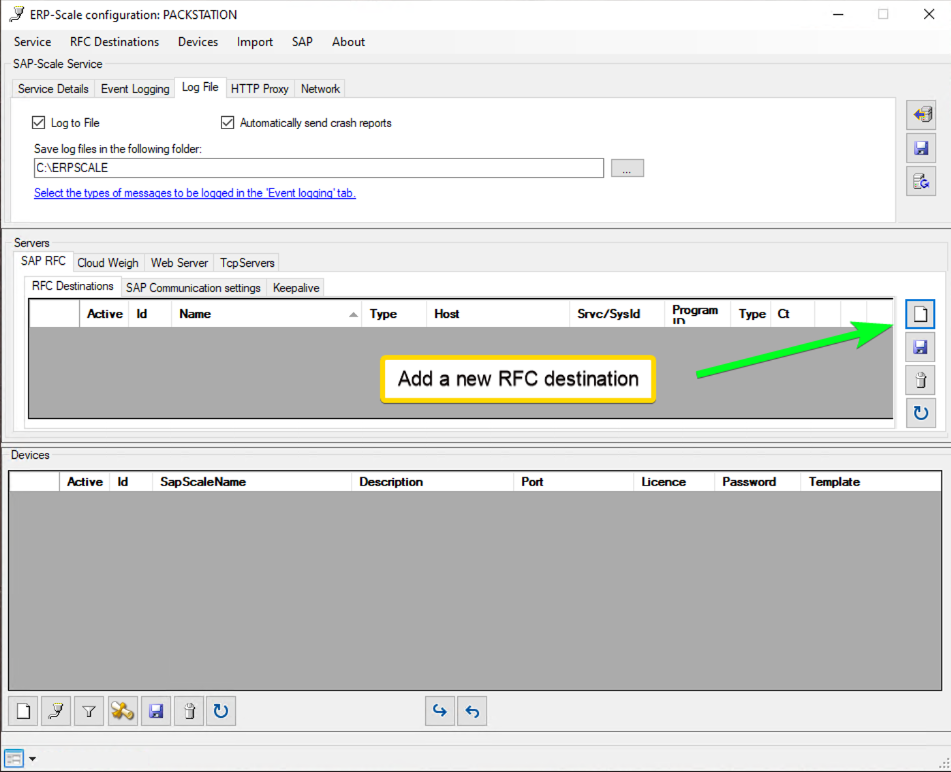Add a new RFC destination
Screen dimensions: 951x772
click(920, 314)
